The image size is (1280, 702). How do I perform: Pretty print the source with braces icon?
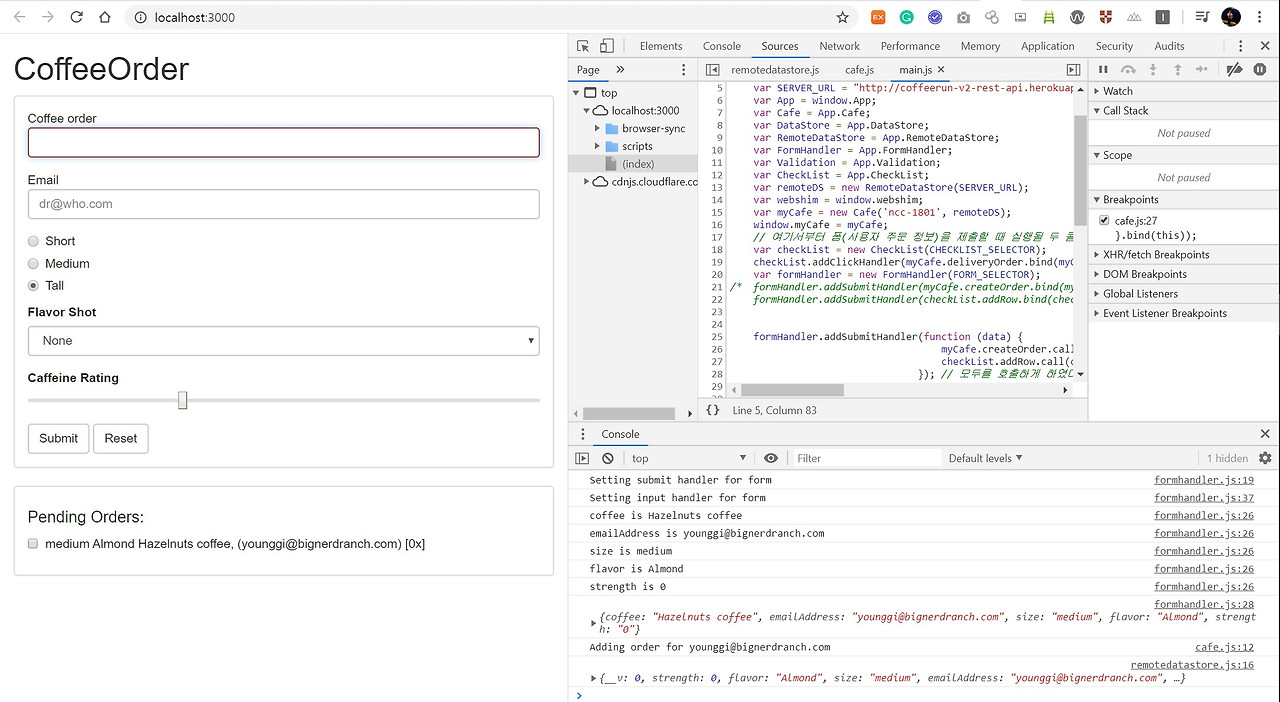point(712,410)
